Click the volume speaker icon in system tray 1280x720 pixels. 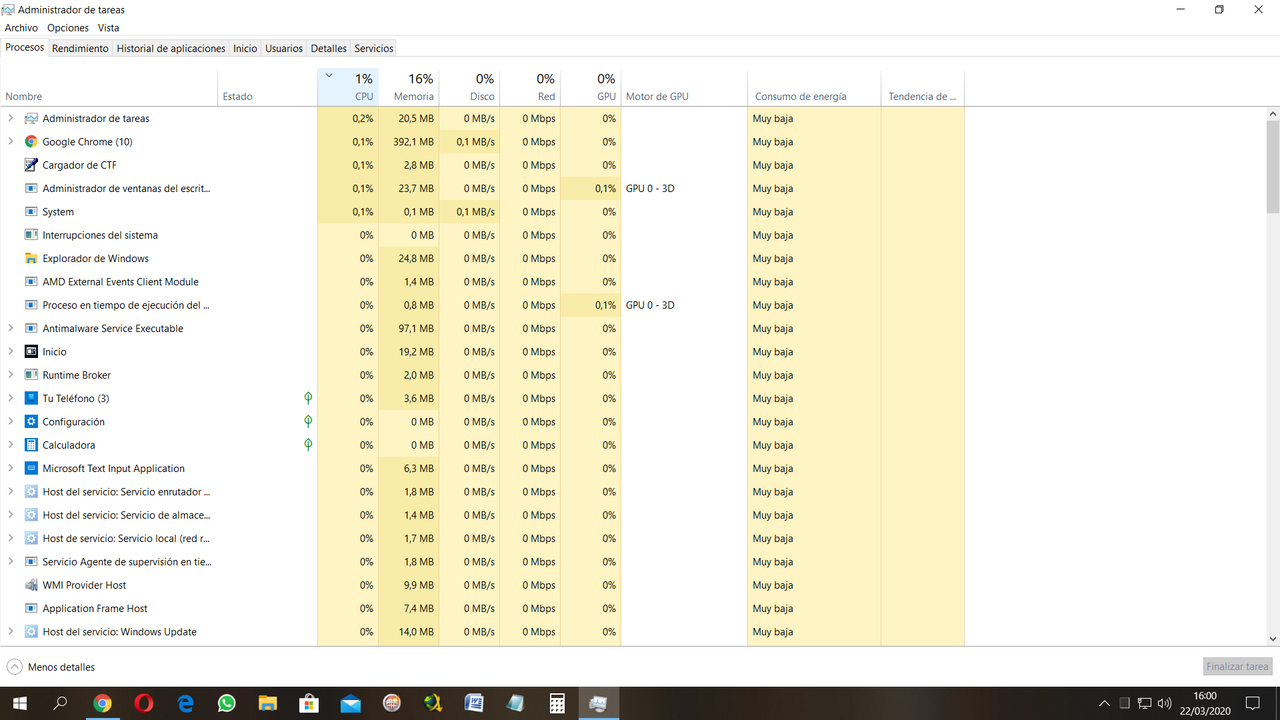pyautogui.click(x=1164, y=704)
